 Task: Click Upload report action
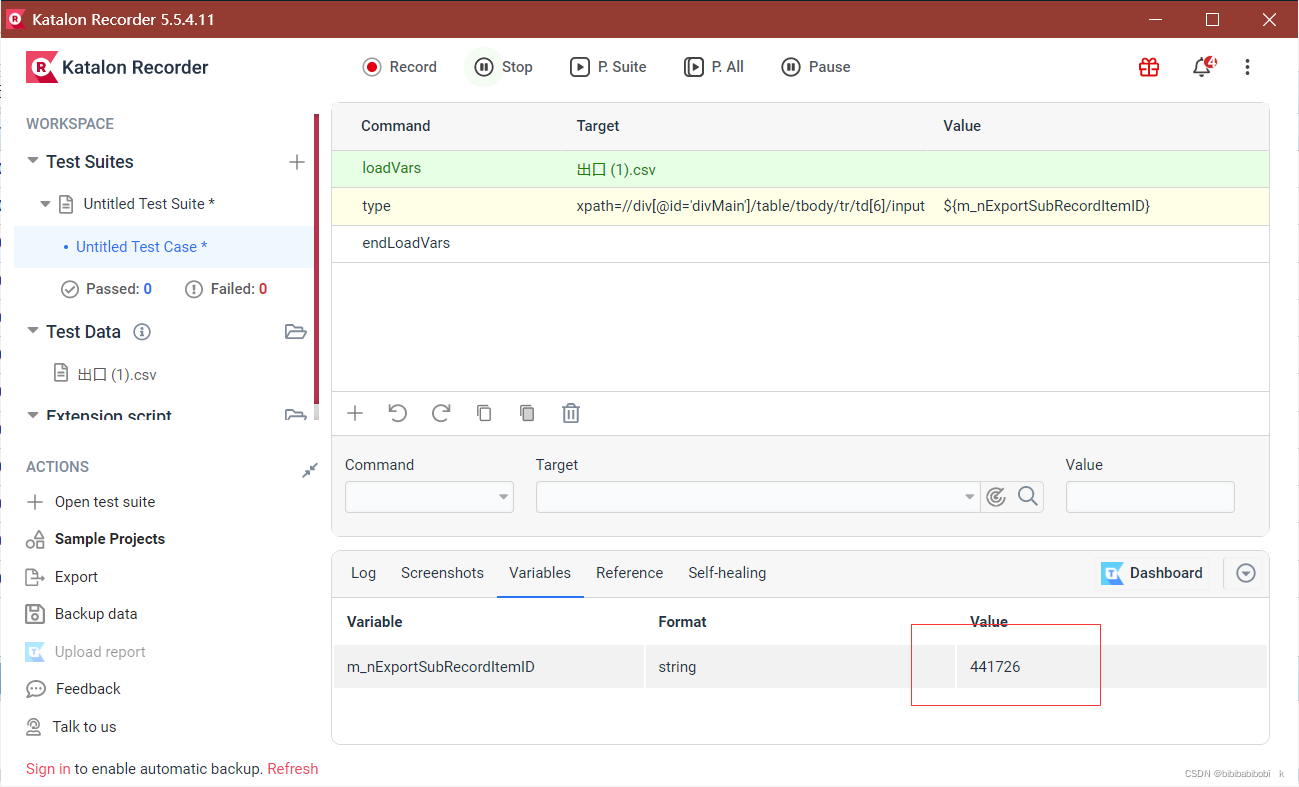click(x=86, y=652)
